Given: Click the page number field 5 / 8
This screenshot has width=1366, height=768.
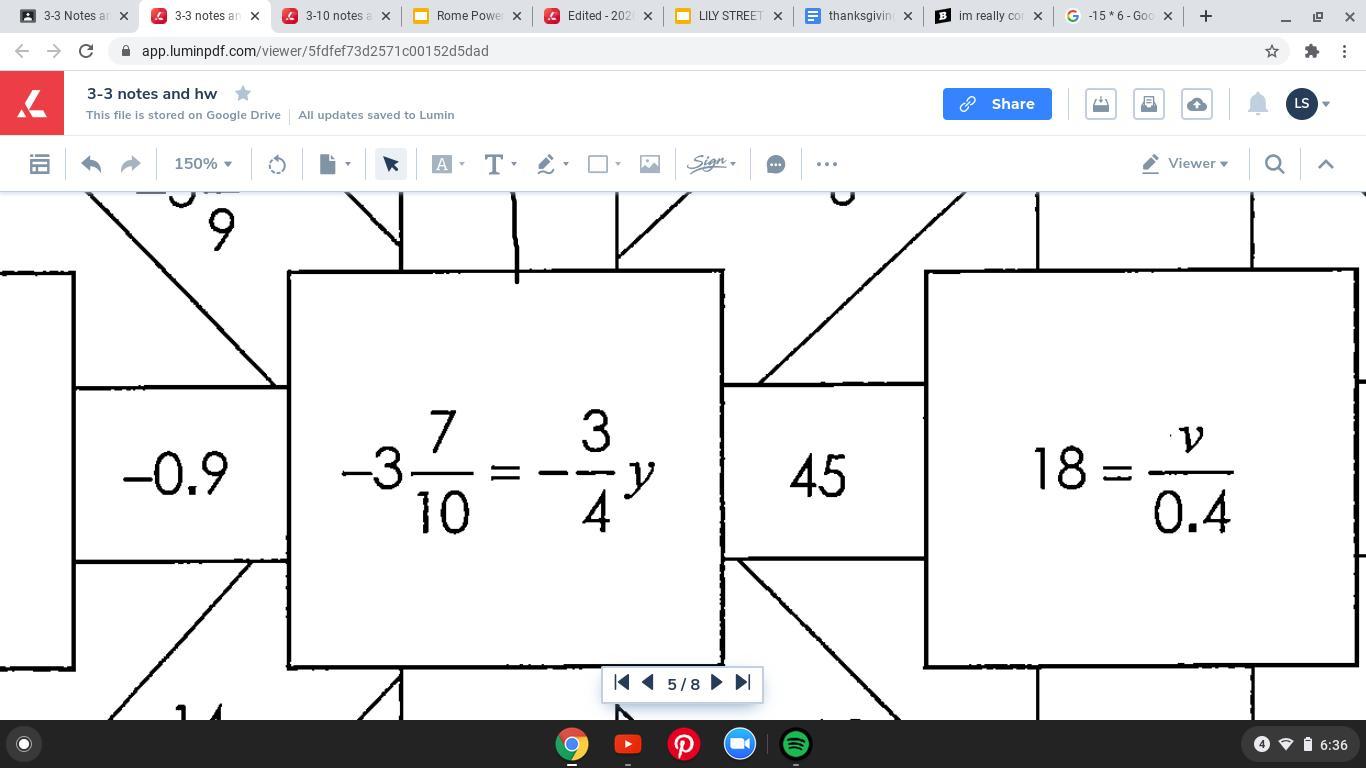Looking at the screenshot, I should point(683,684).
